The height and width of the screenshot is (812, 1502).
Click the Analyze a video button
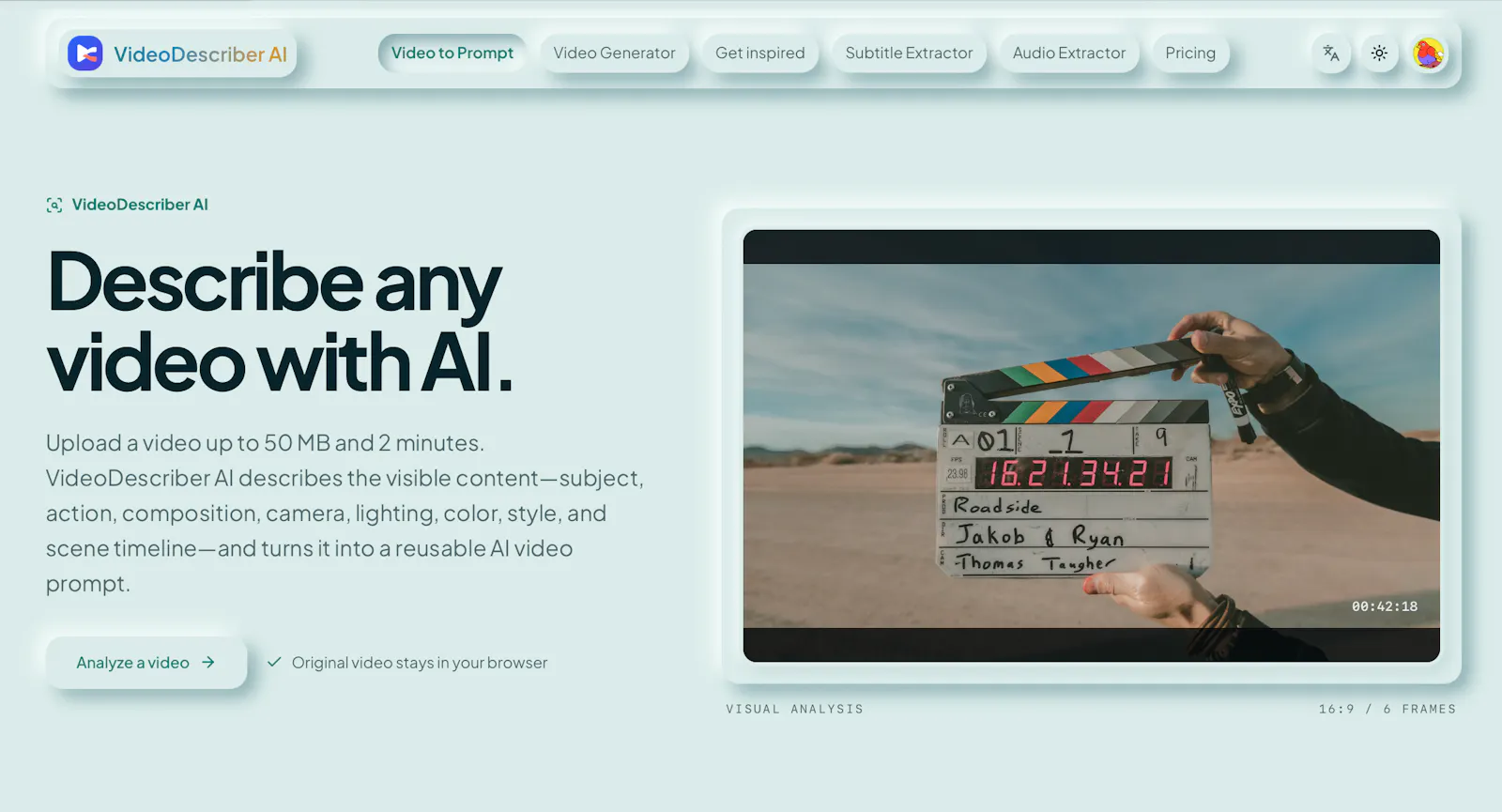(x=146, y=663)
